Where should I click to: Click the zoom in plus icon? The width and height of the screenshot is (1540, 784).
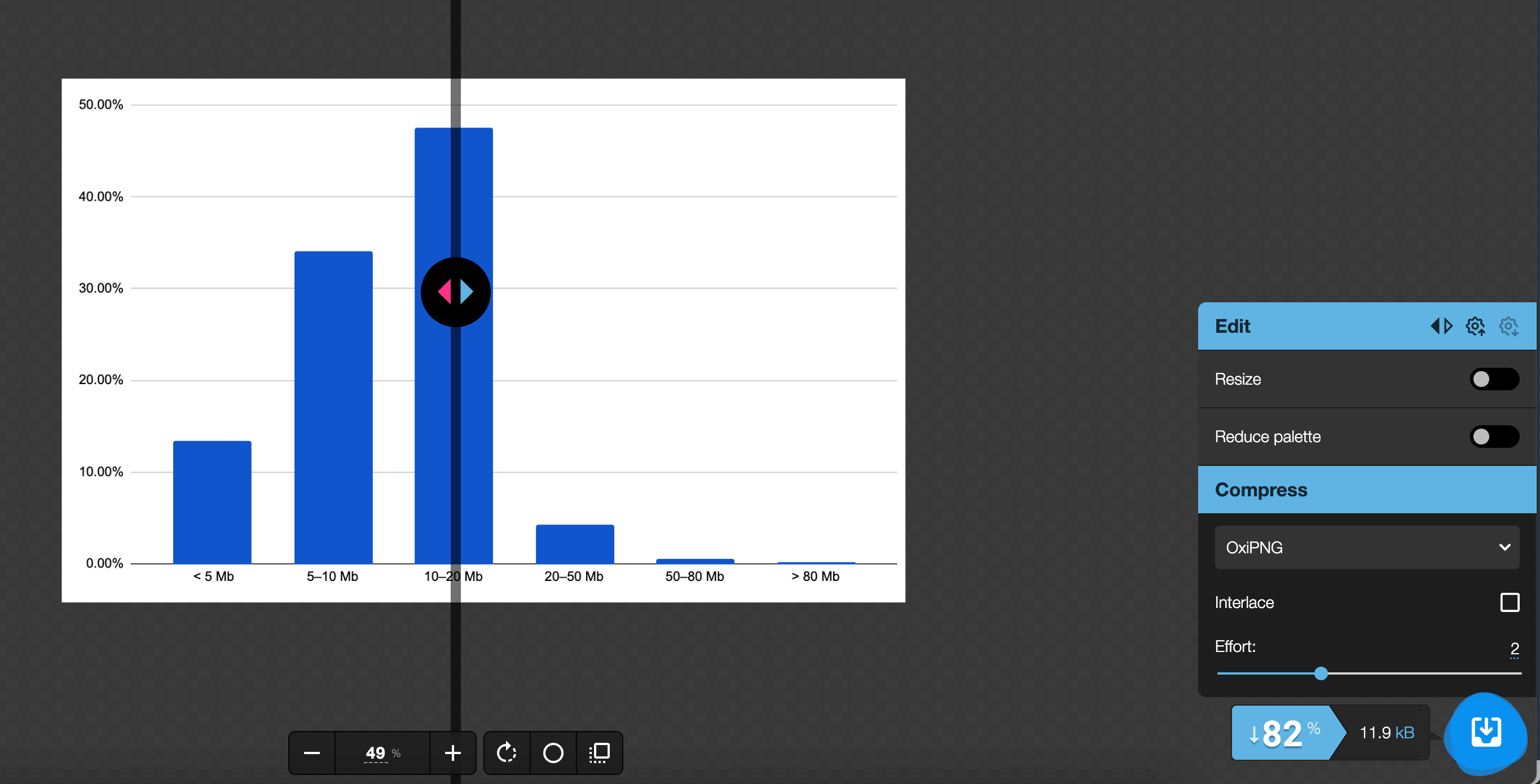tap(452, 753)
